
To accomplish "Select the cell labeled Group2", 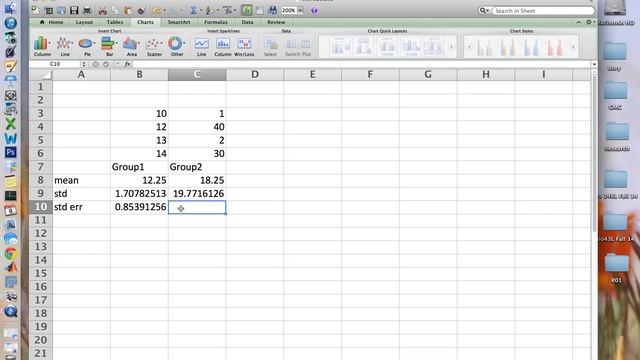I will (197, 167).
